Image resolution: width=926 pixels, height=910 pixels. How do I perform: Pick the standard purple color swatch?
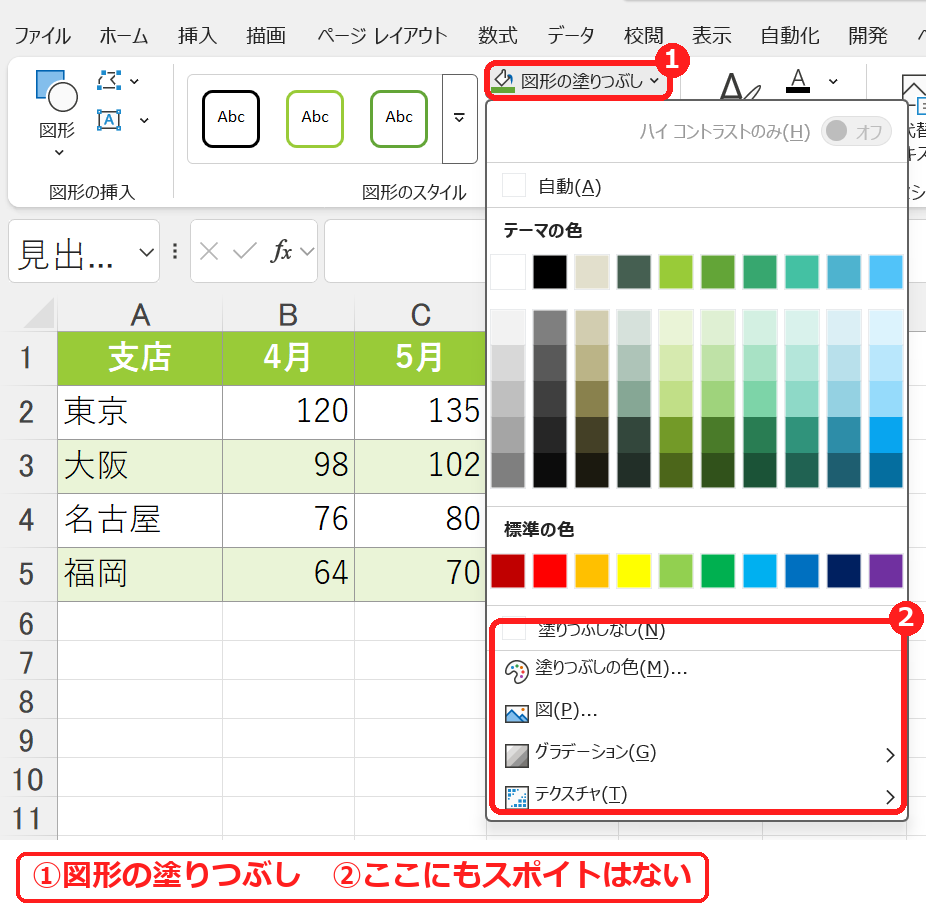(886, 571)
